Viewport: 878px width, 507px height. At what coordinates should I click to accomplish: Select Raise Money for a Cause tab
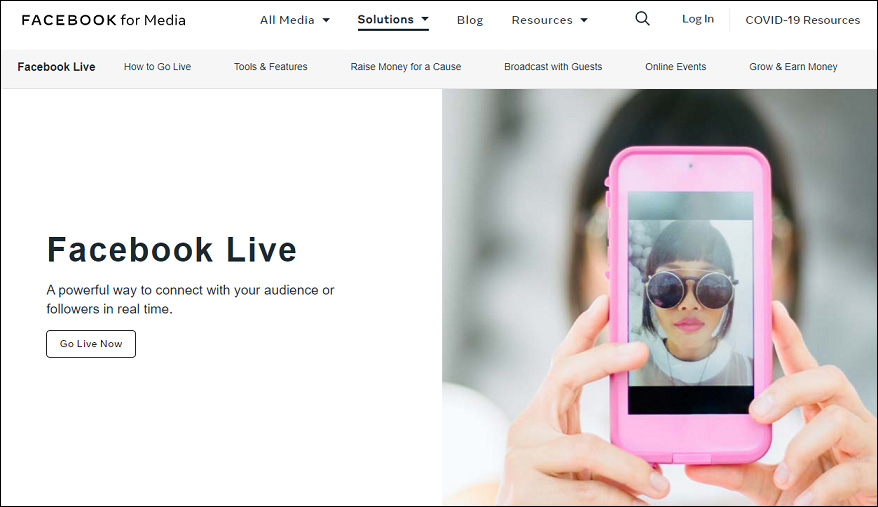click(406, 67)
